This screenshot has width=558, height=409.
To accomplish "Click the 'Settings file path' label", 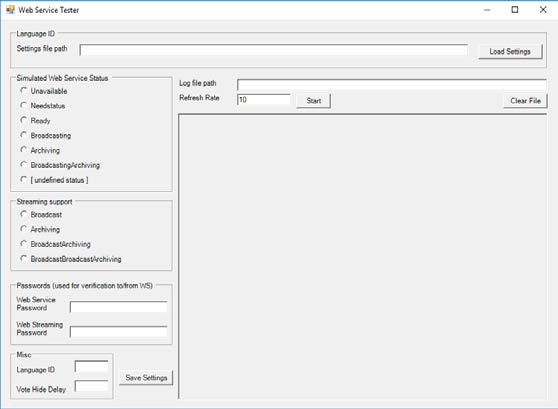I will [x=42, y=48].
